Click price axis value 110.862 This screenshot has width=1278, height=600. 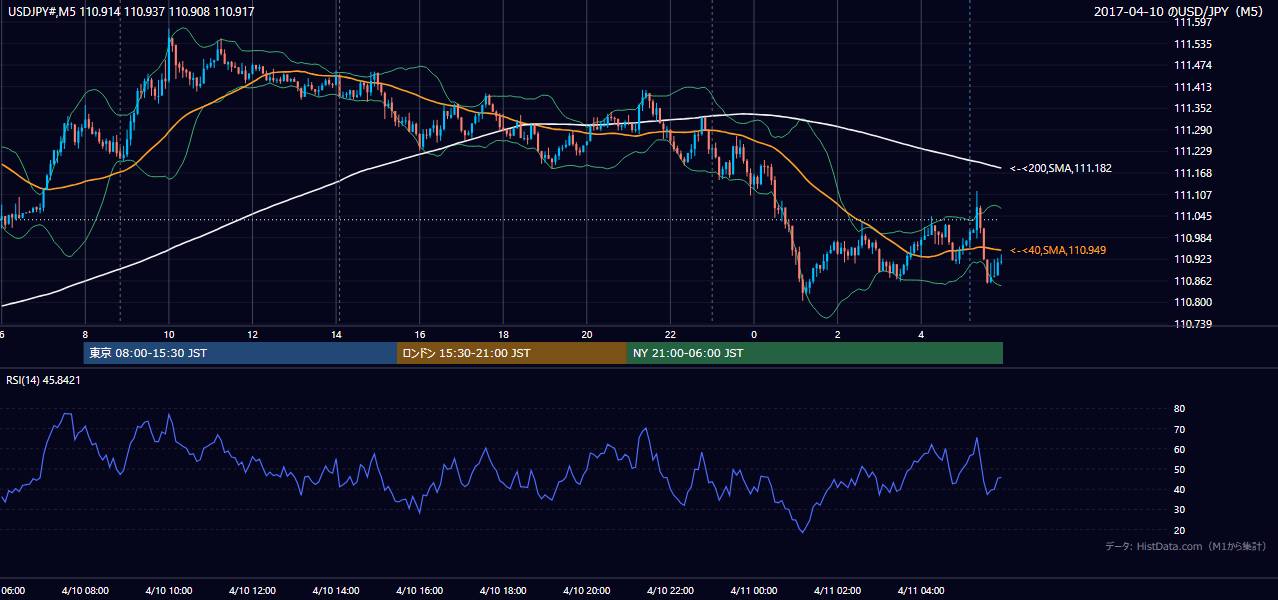(x=1191, y=281)
